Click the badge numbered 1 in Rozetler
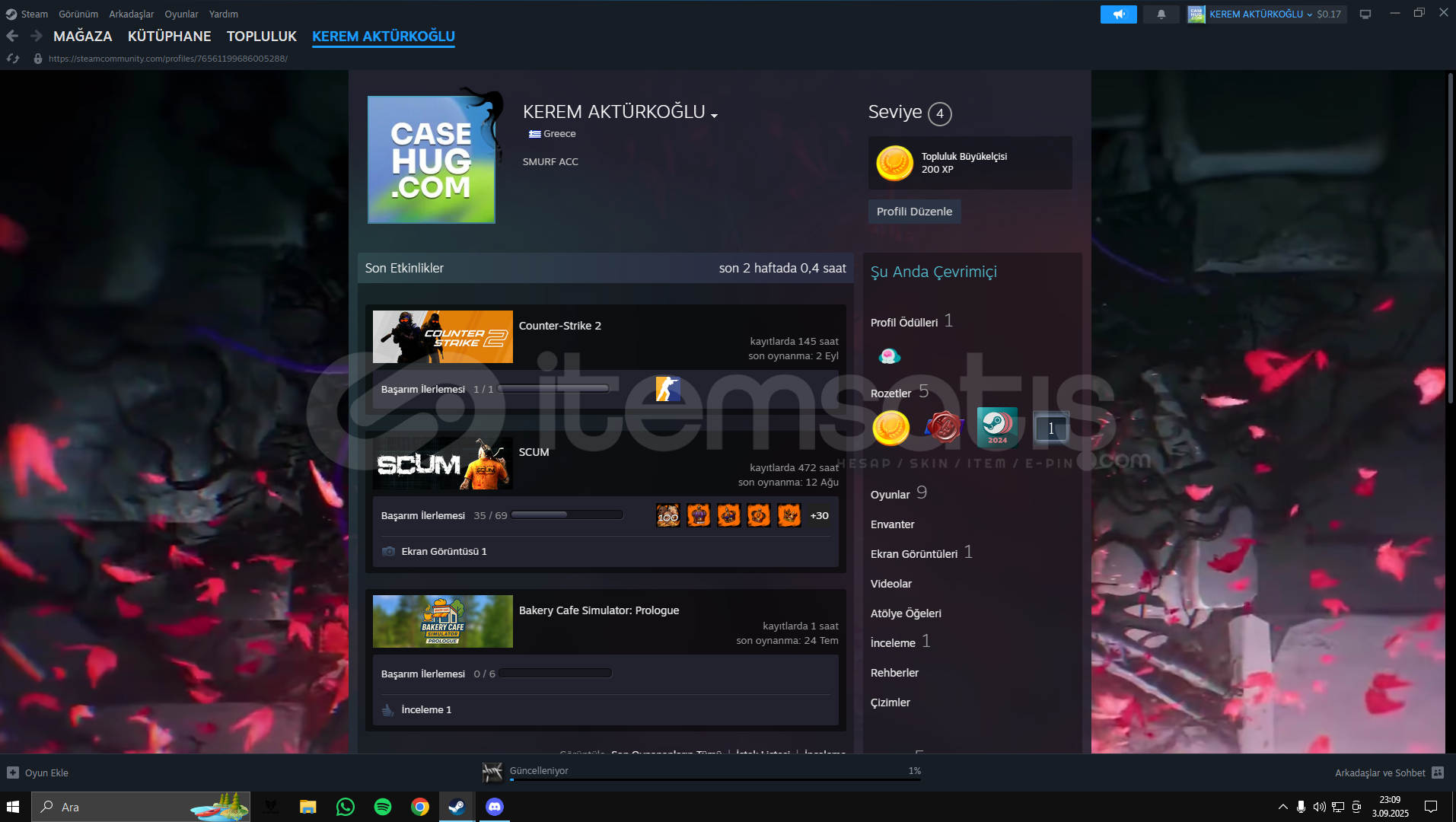 (1051, 428)
